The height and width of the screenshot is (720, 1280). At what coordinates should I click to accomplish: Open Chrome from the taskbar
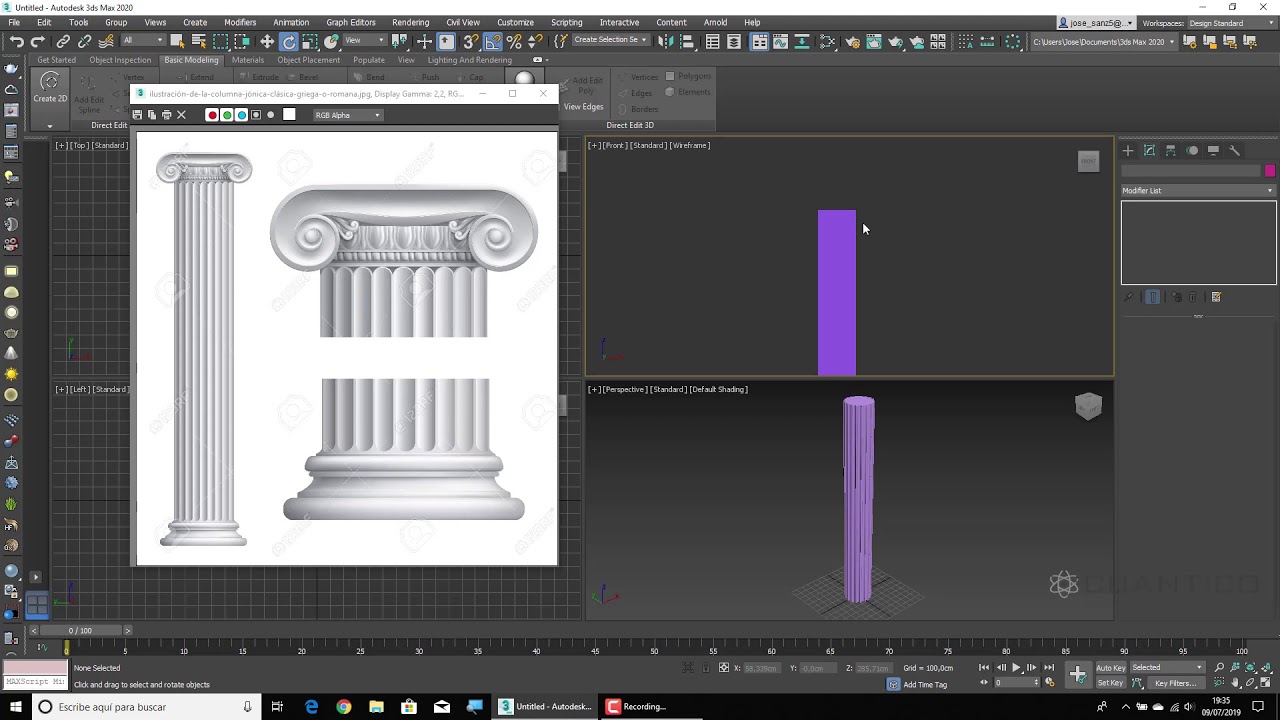click(344, 707)
